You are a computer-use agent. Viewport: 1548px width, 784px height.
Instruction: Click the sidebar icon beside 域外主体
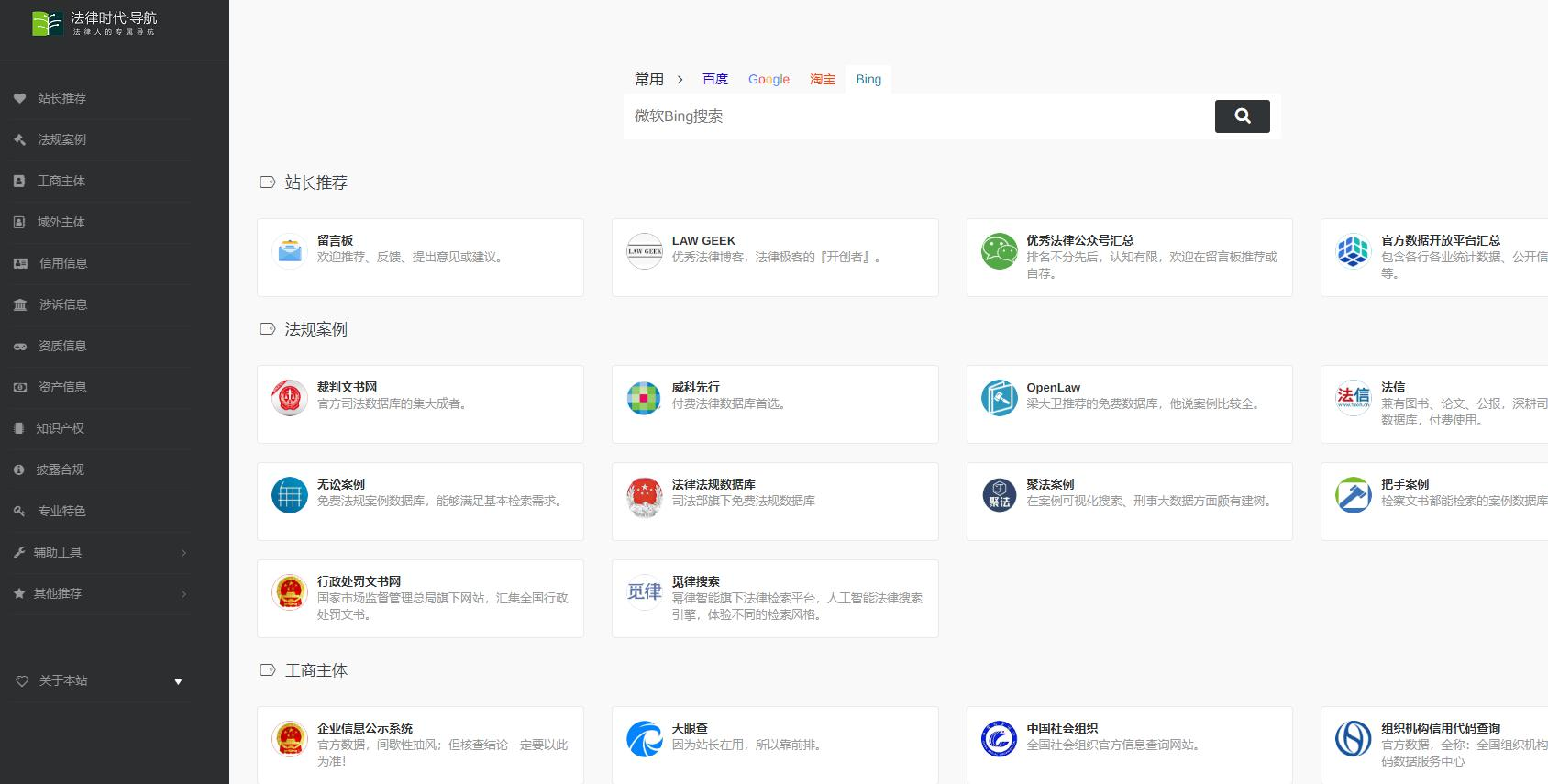tap(19, 222)
